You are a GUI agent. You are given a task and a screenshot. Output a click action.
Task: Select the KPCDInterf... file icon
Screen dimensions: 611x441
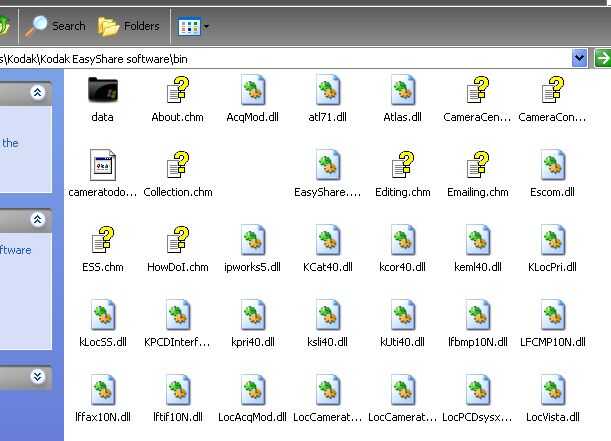click(x=178, y=315)
